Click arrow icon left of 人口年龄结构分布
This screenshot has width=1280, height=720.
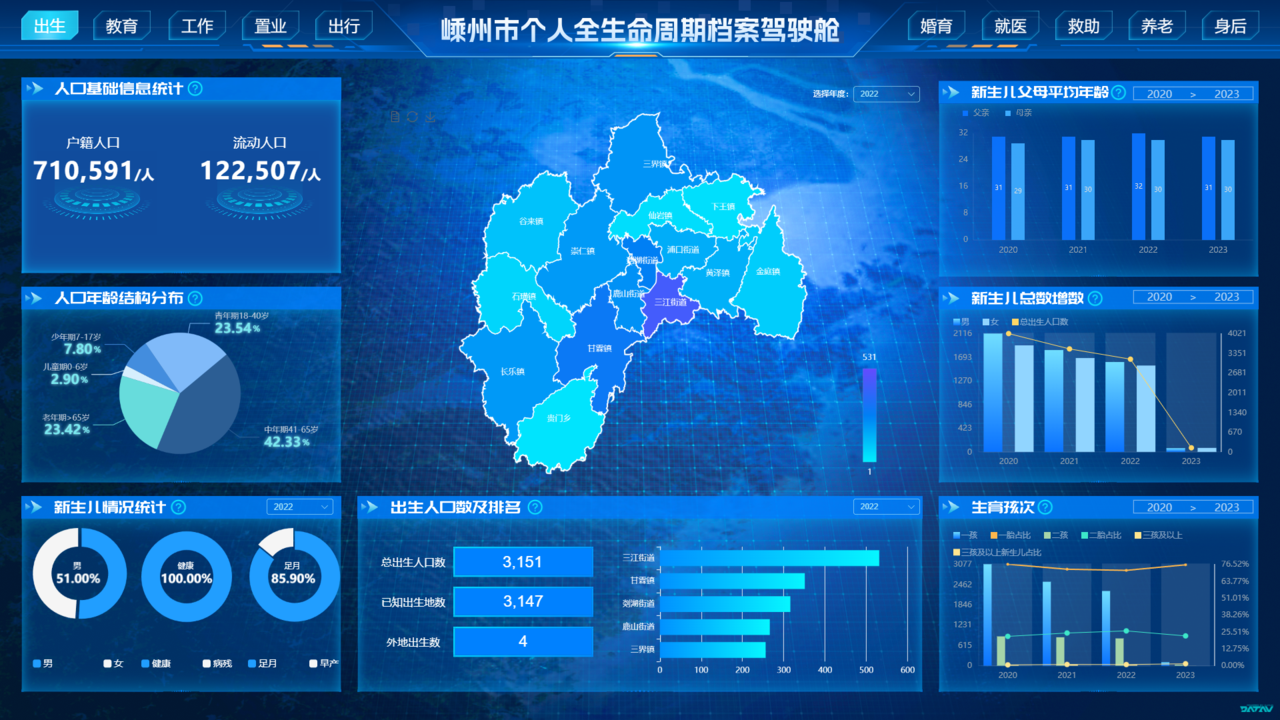(x=36, y=299)
